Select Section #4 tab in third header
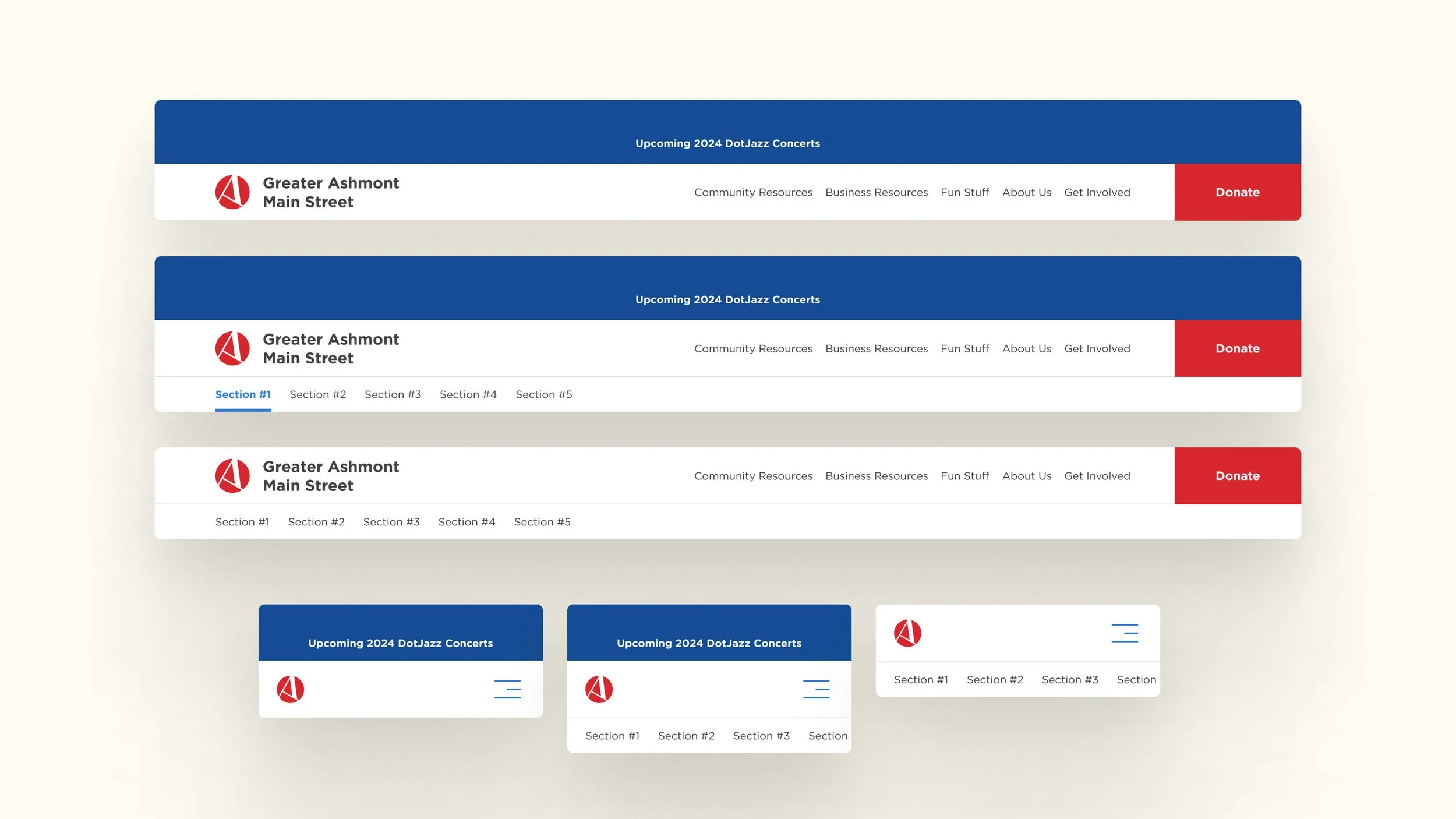Screen dimensions: 1456x819 (467, 522)
